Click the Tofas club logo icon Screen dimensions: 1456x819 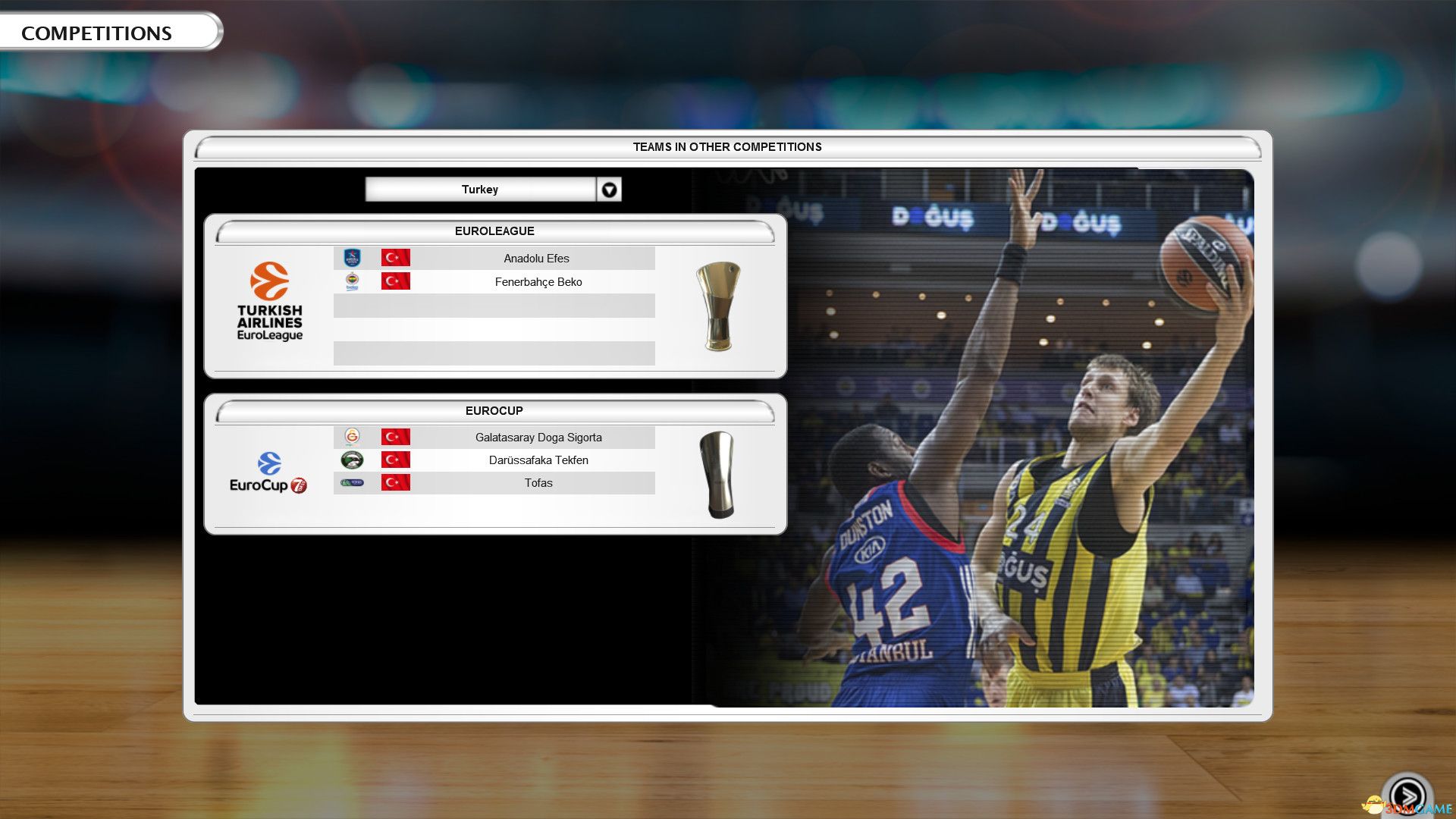pyautogui.click(x=352, y=483)
